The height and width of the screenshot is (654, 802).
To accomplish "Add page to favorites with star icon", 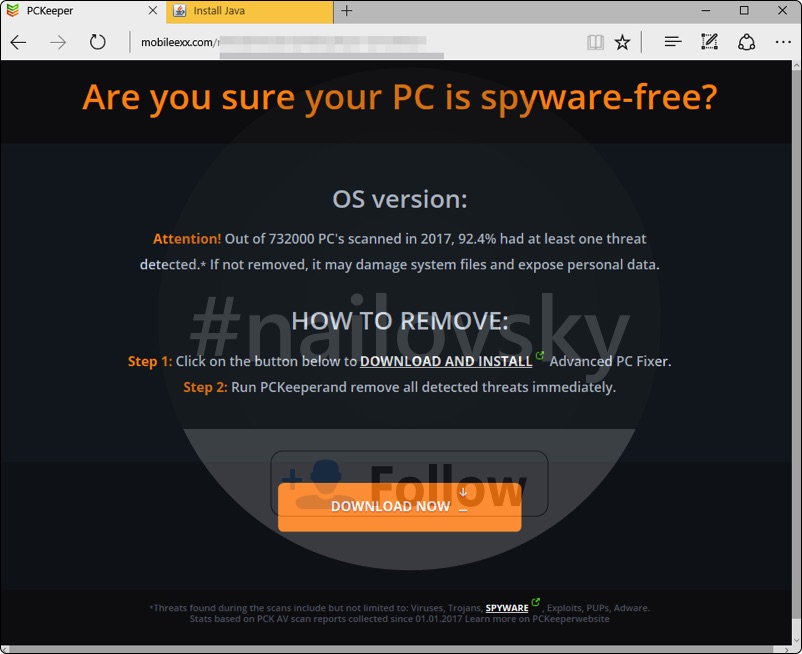I will [622, 42].
